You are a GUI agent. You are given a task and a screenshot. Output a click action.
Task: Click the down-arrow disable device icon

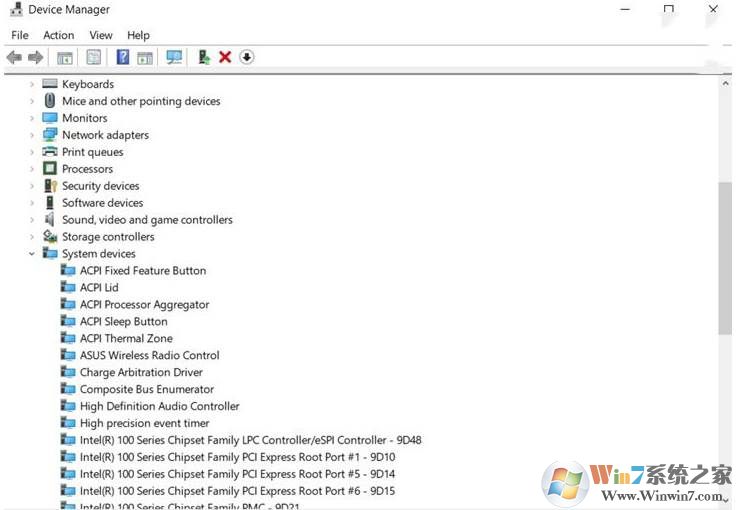tap(247, 58)
